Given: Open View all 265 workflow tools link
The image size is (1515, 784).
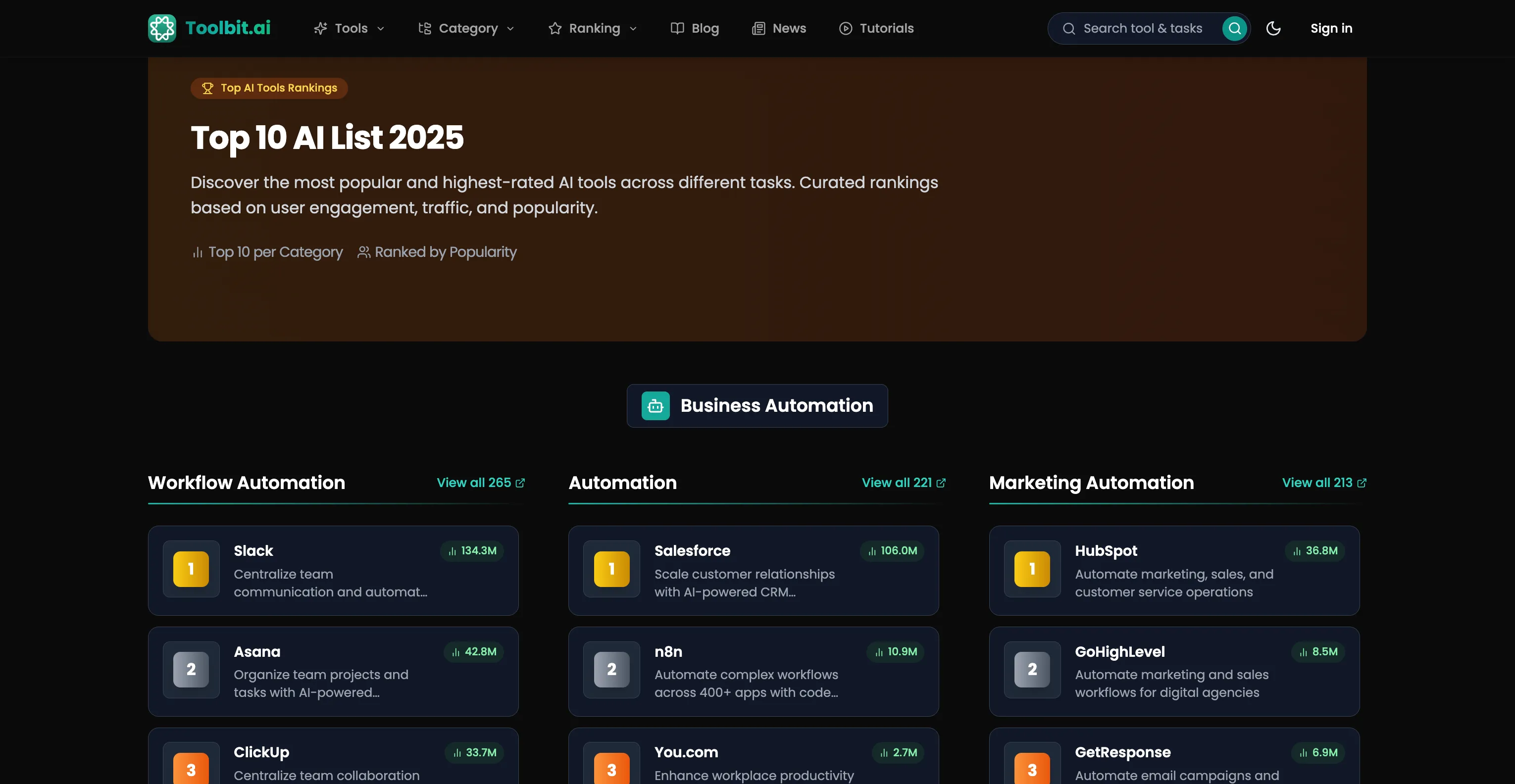Looking at the screenshot, I should 480,483.
